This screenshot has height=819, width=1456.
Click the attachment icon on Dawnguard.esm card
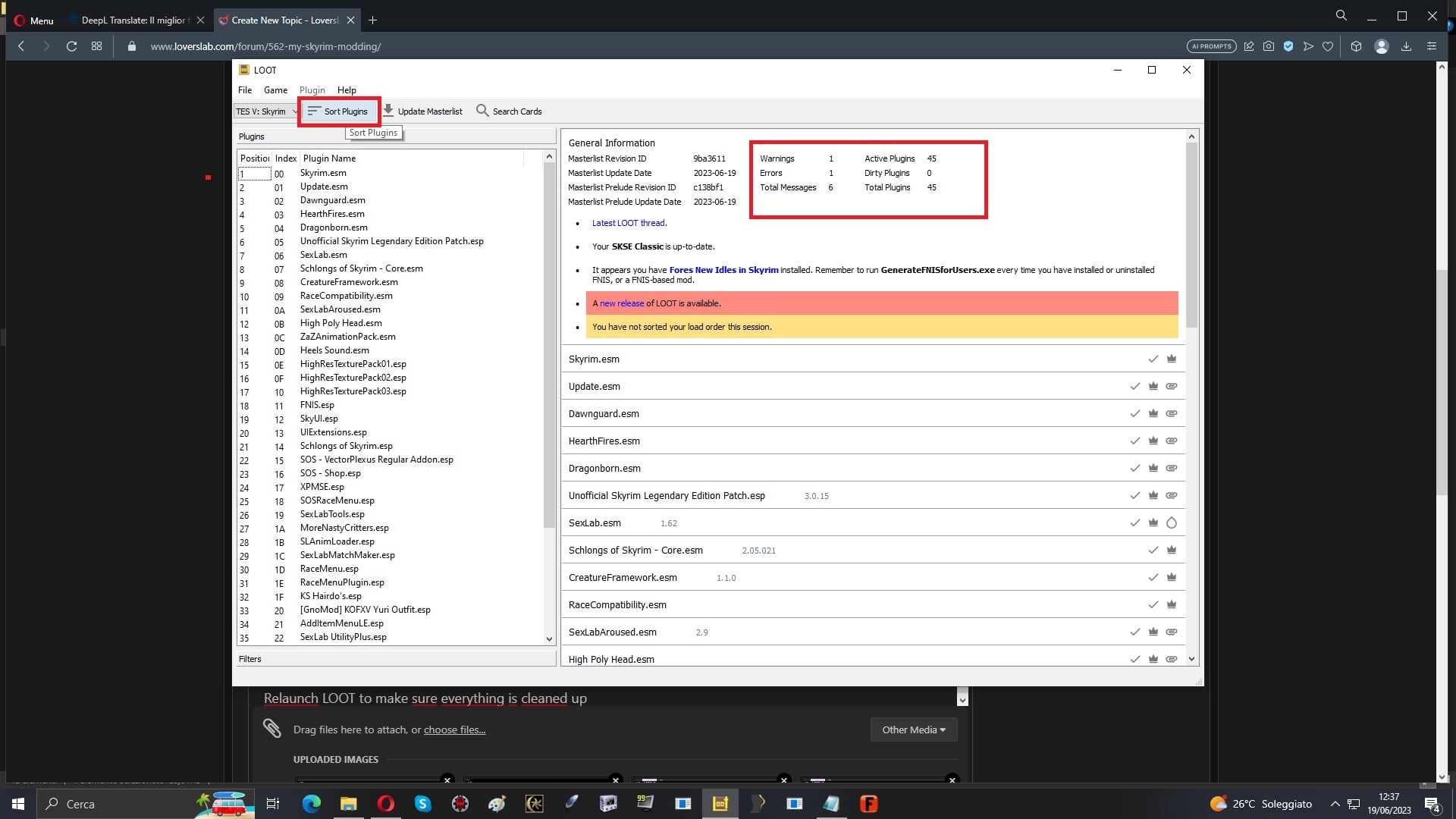[1172, 413]
